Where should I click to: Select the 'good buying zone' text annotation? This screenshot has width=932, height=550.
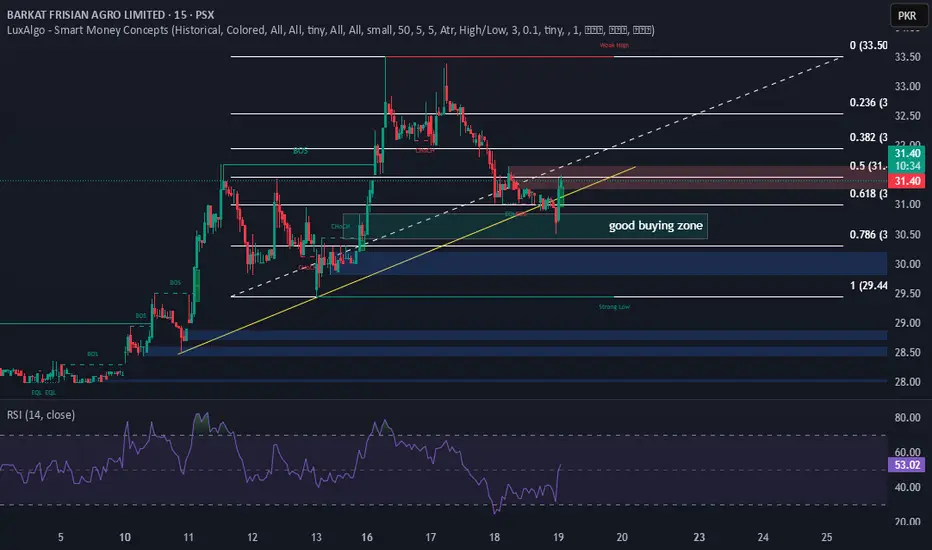click(656, 226)
